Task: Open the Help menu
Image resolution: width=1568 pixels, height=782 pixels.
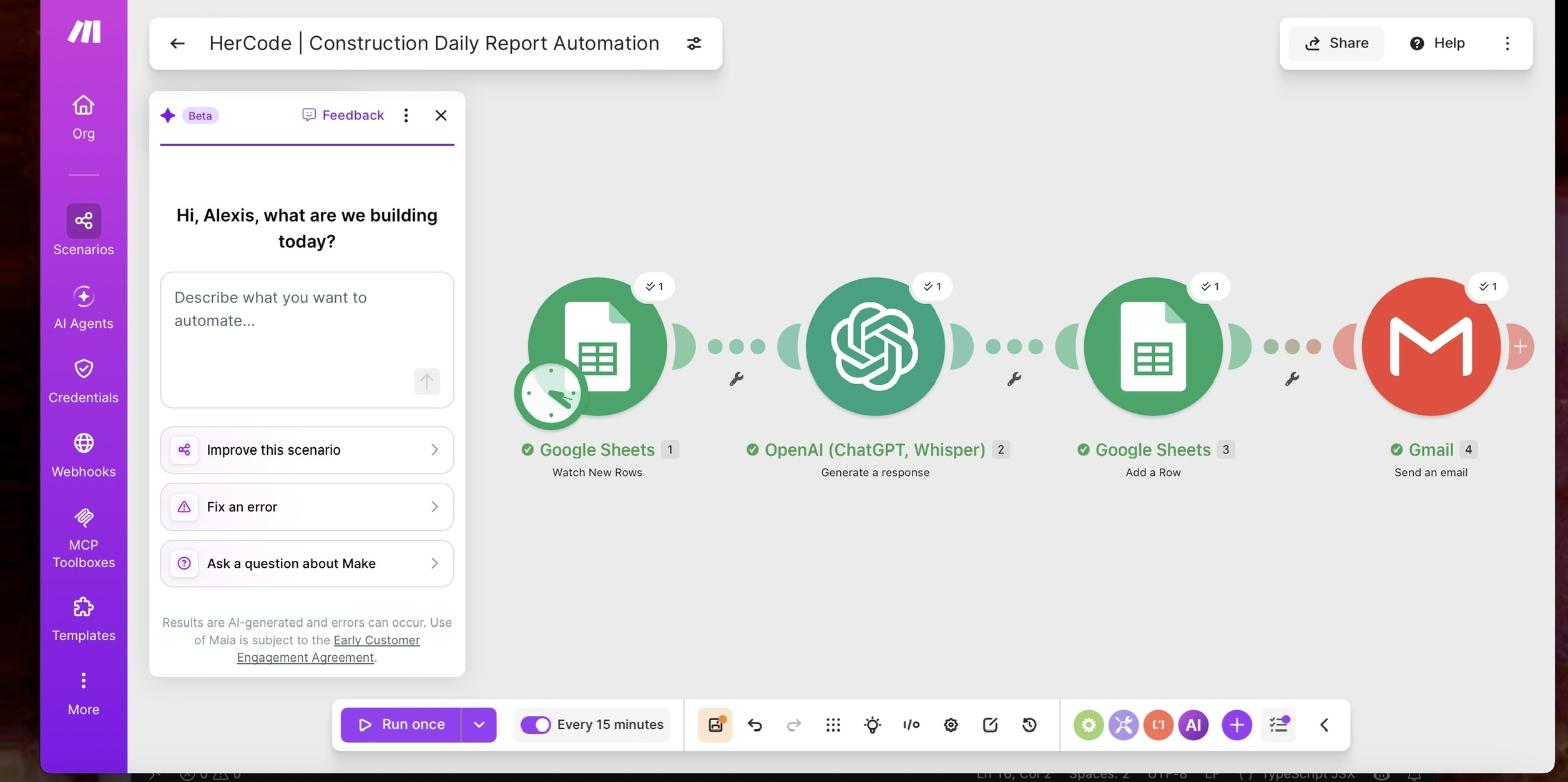Action: 1437,43
